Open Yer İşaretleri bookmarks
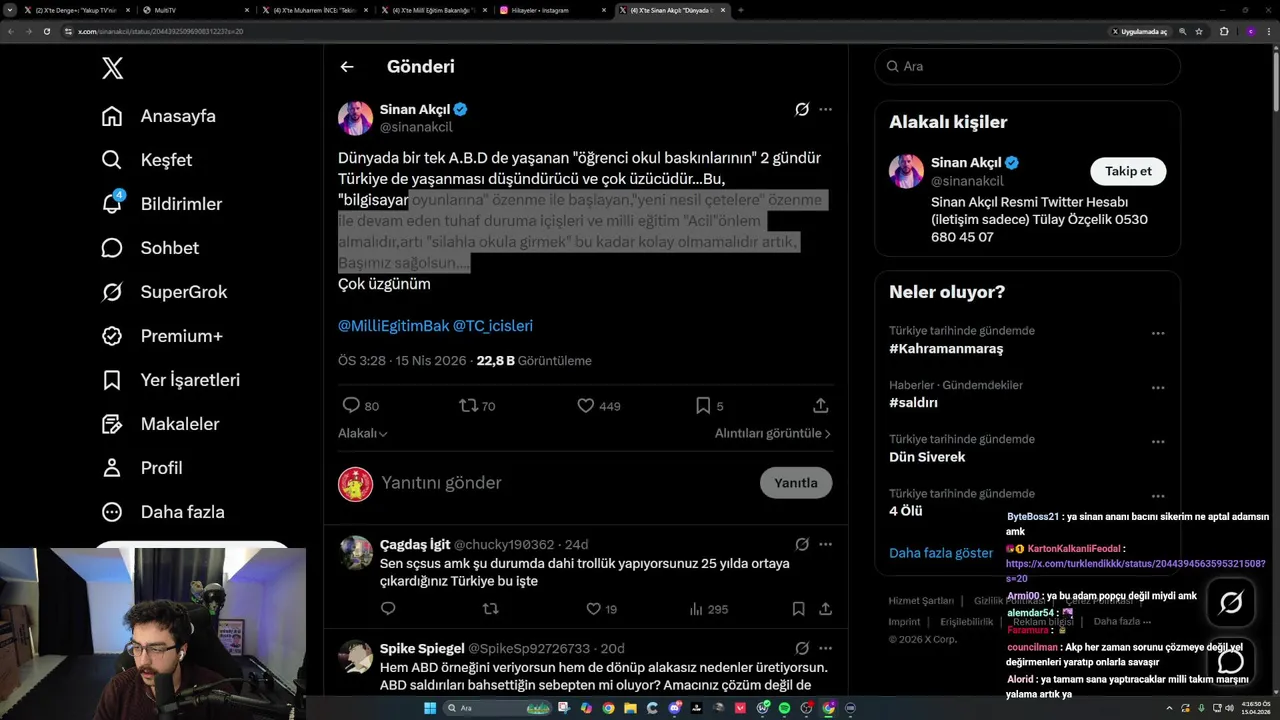The width and height of the screenshot is (1280, 720). point(171,380)
